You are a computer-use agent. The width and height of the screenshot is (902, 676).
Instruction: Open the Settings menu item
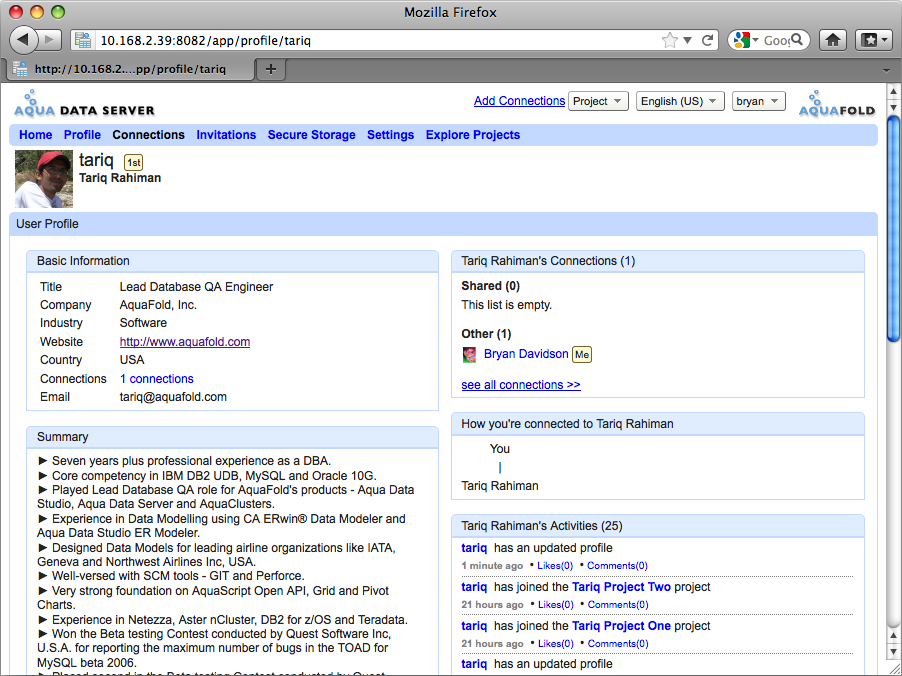click(x=391, y=135)
